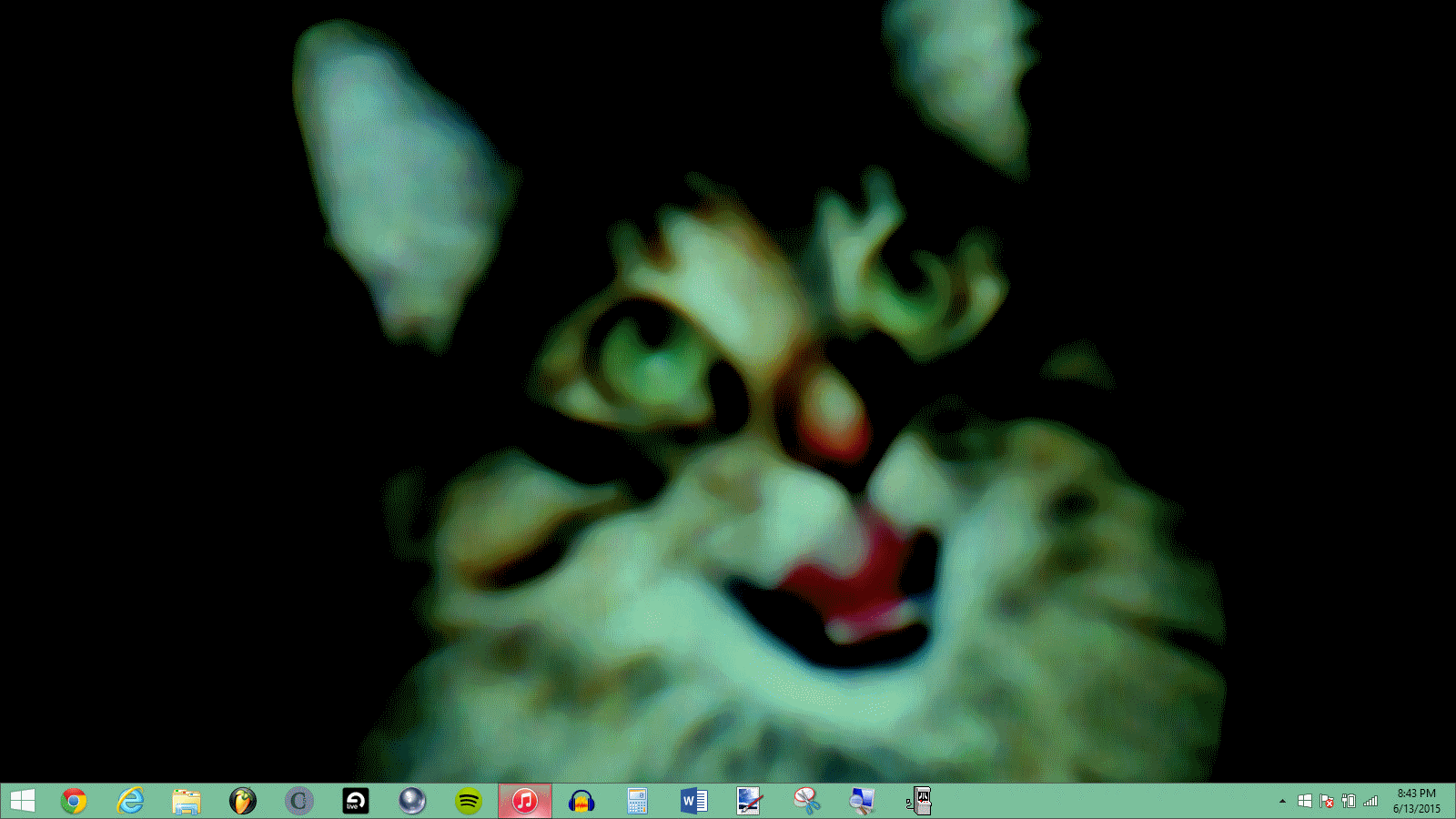This screenshot has height=819, width=1456.
Task: Open the Calculator app
Action: tap(637, 801)
